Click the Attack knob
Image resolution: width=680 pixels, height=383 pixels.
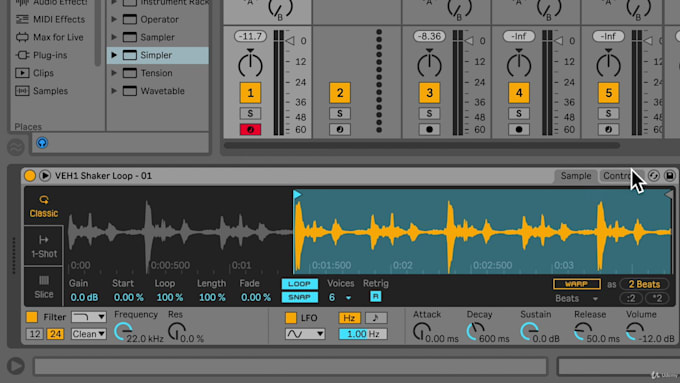[x=422, y=331]
